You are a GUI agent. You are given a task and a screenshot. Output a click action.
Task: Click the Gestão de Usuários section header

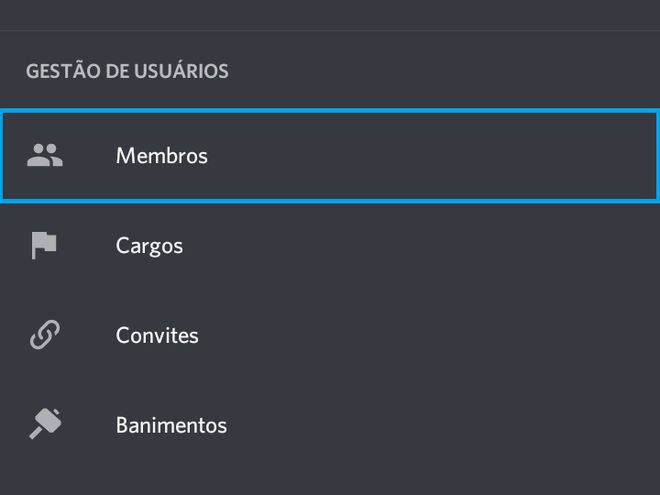[x=127, y=71]
